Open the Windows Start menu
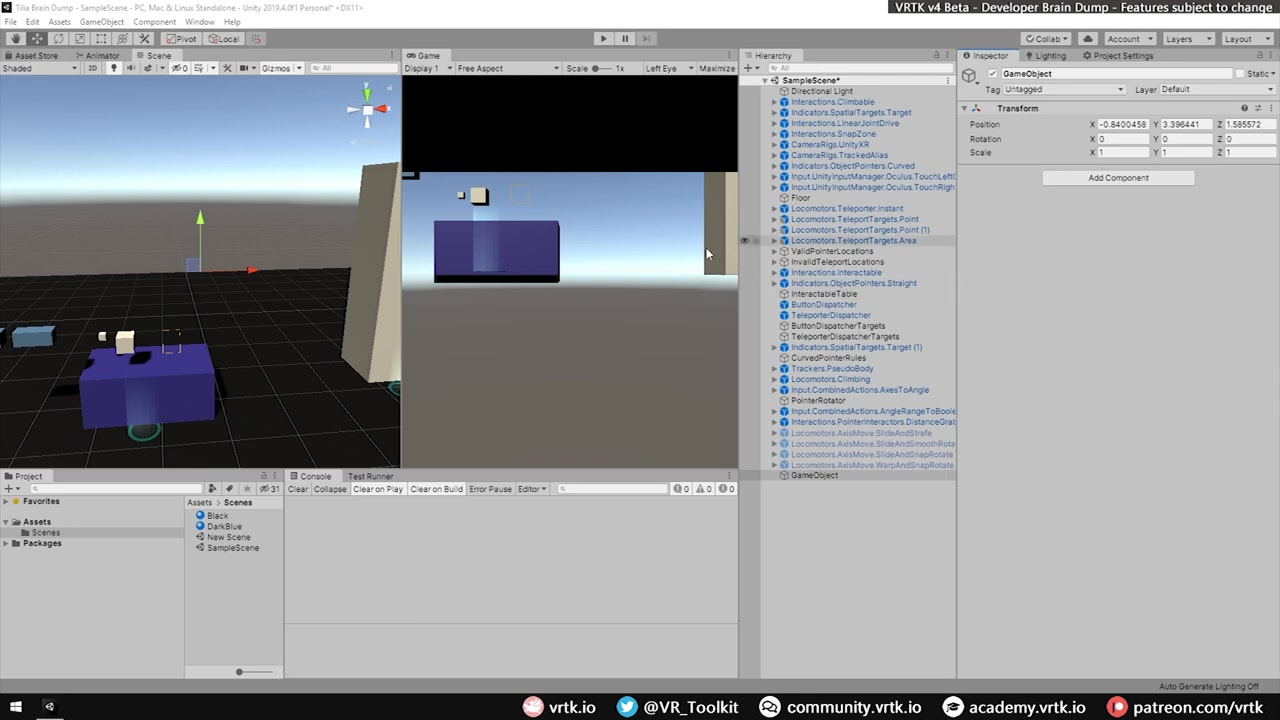Screen dimensions: 1280x720 click(15, 707)
